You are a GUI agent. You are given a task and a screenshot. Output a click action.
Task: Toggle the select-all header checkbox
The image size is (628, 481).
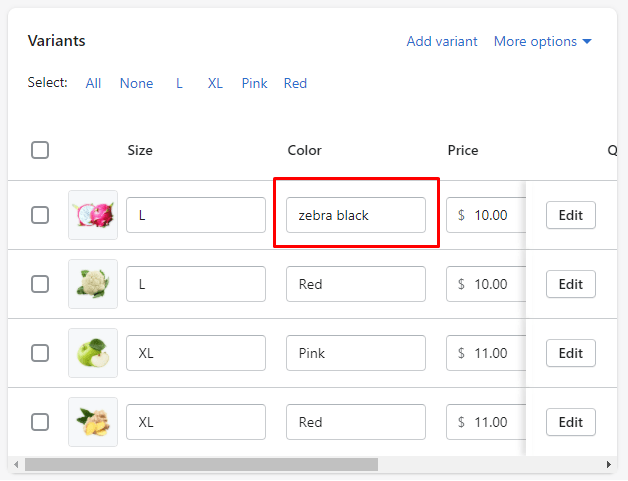pyautogui.click(x=40, y=150)
